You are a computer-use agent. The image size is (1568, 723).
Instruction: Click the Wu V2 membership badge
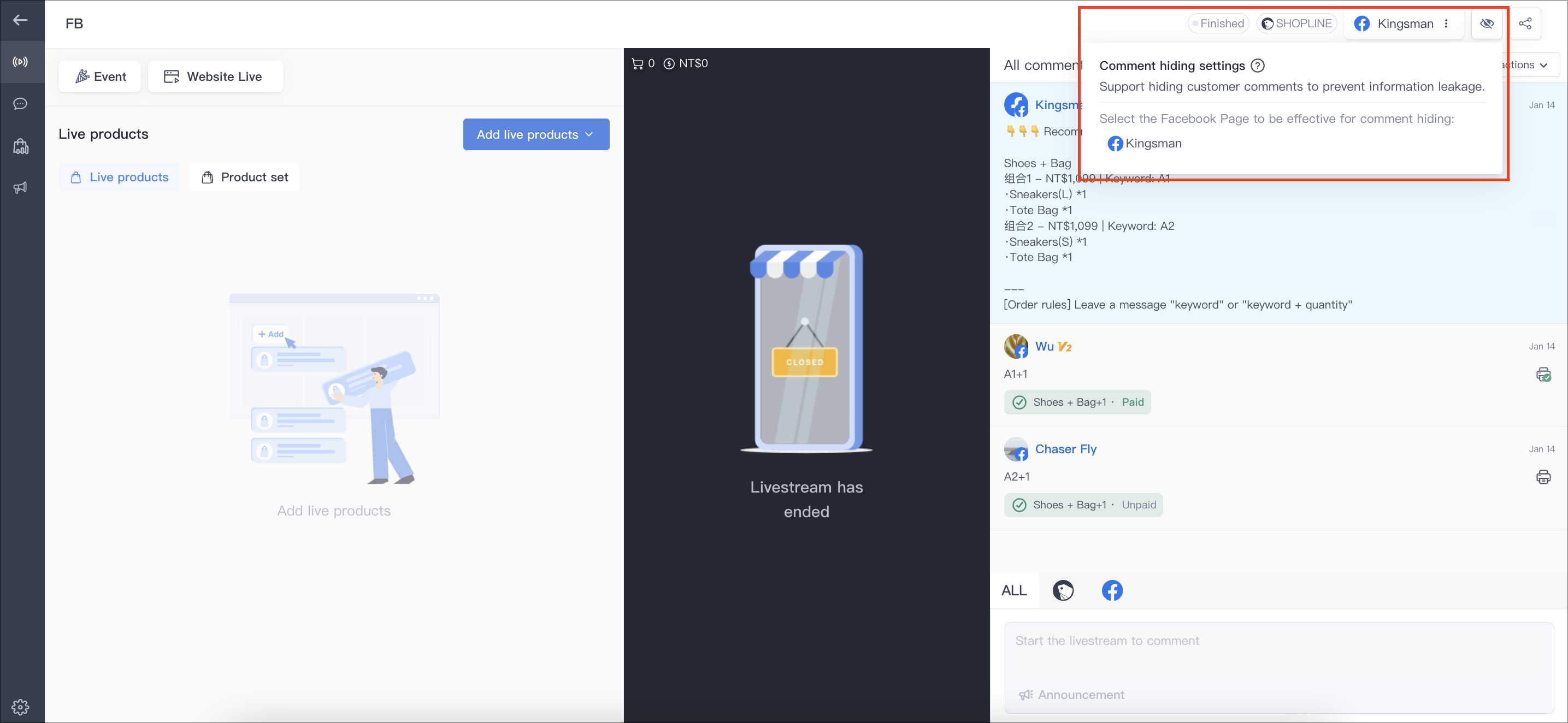click(1065, 346)
